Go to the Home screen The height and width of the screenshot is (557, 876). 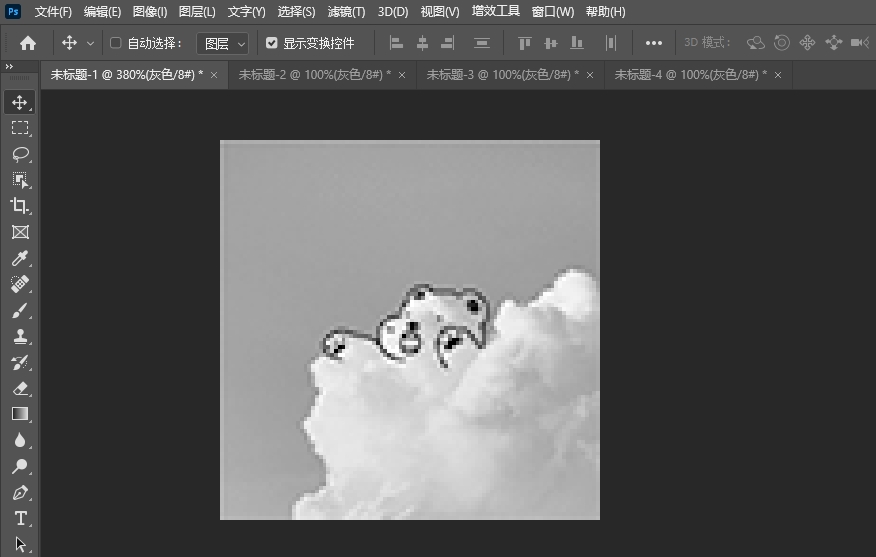click(28, 43)
